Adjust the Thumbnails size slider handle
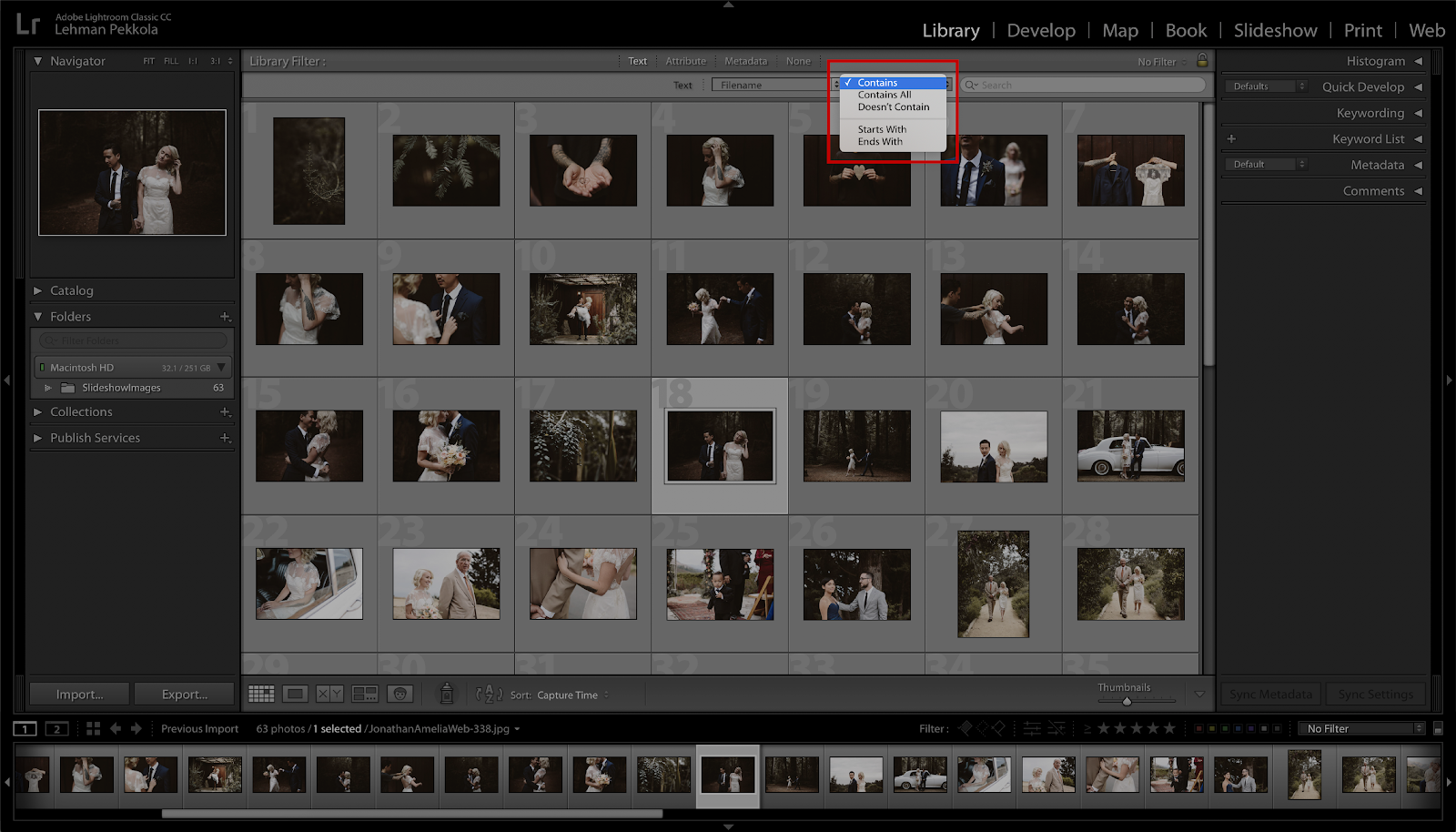Image resolution: width=1456 pixels, height=832 pixels. coord(1127,701)
